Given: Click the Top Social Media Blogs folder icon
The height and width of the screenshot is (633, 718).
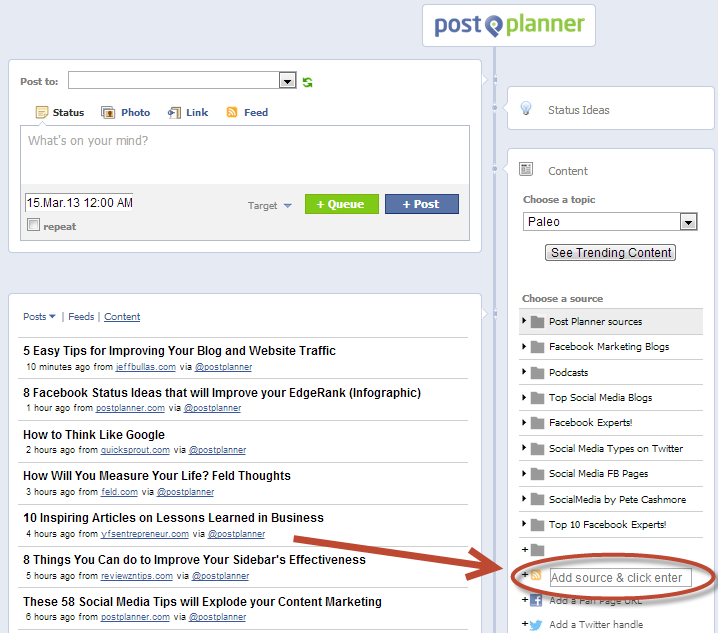Looking at the screenshot, I should [x=537, y=398].
